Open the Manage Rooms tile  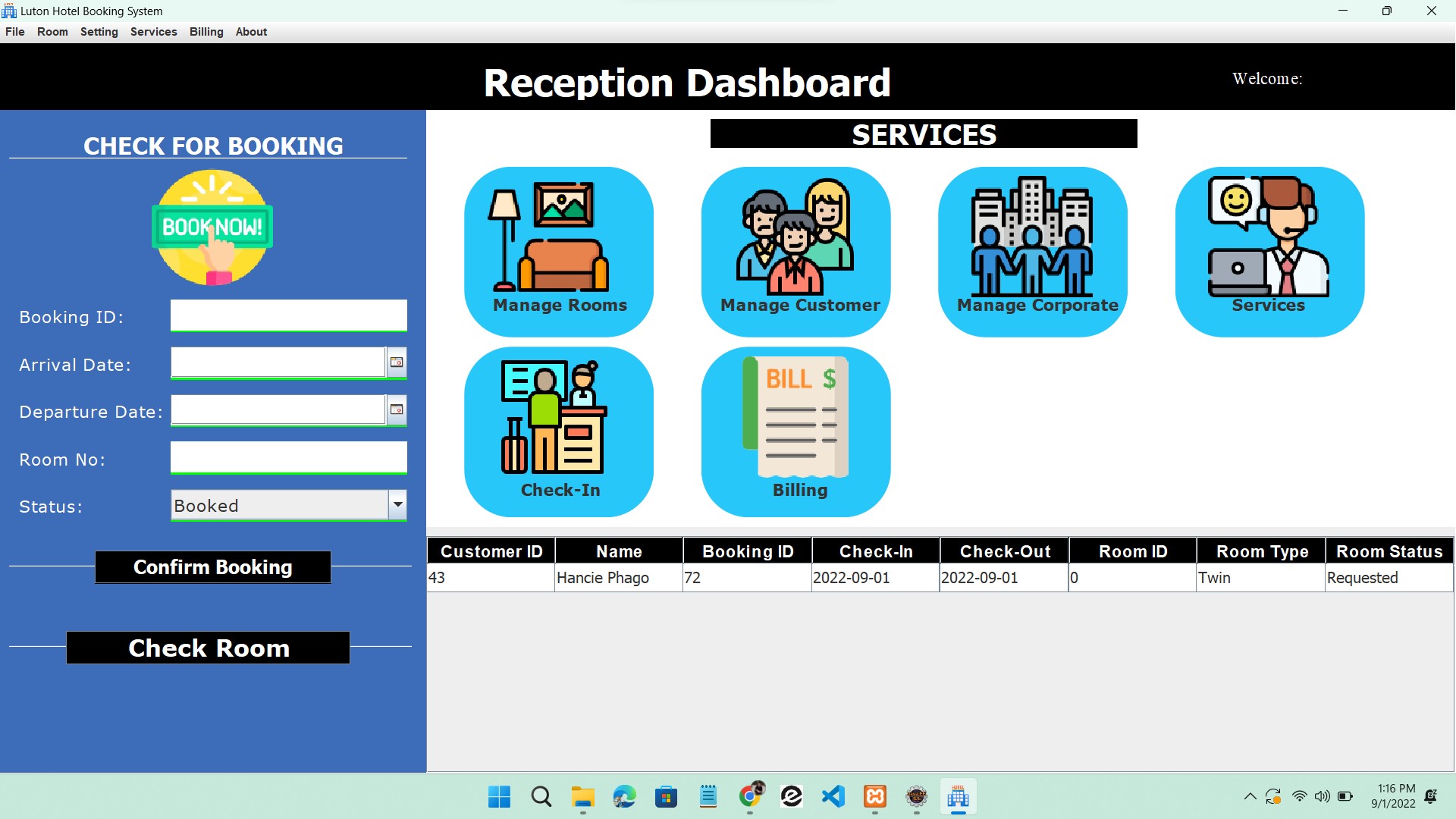(x=559, y=251)
